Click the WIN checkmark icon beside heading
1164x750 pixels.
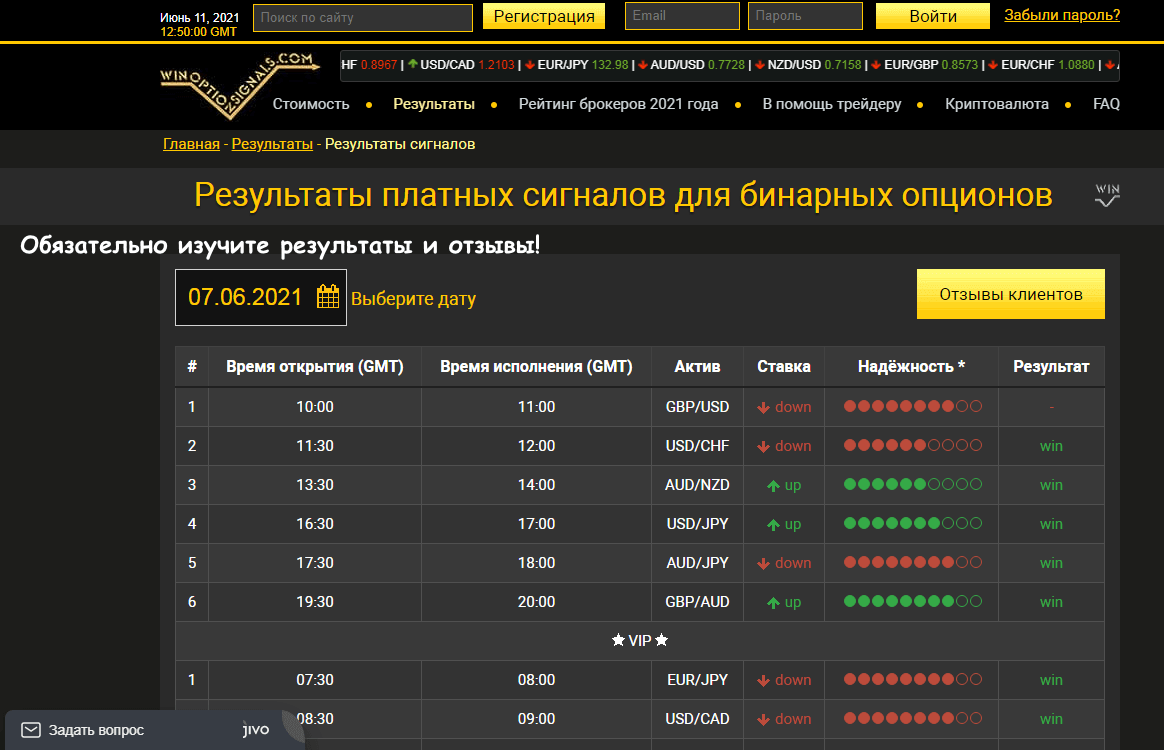click(x=1107, y=195)
